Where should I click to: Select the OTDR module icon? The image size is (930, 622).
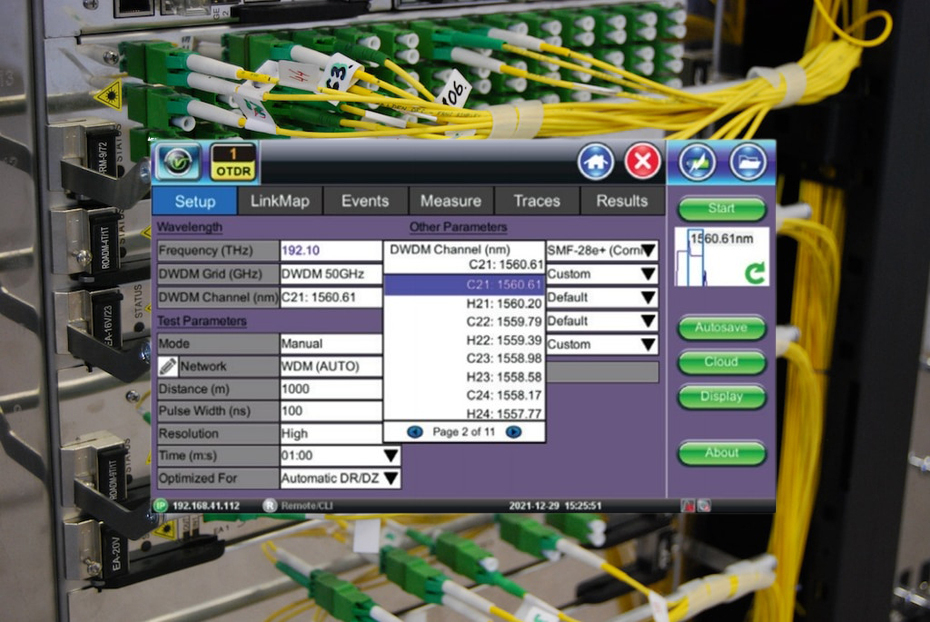point(233,161)
